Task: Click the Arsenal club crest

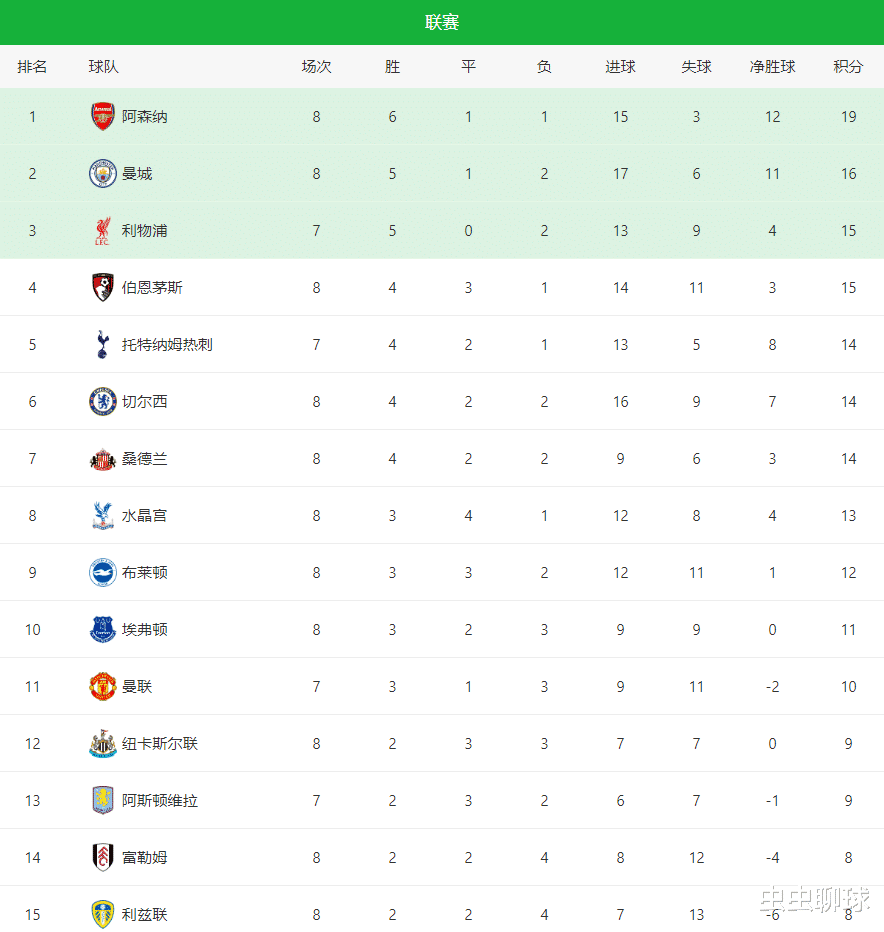Action: pos(103,117)
